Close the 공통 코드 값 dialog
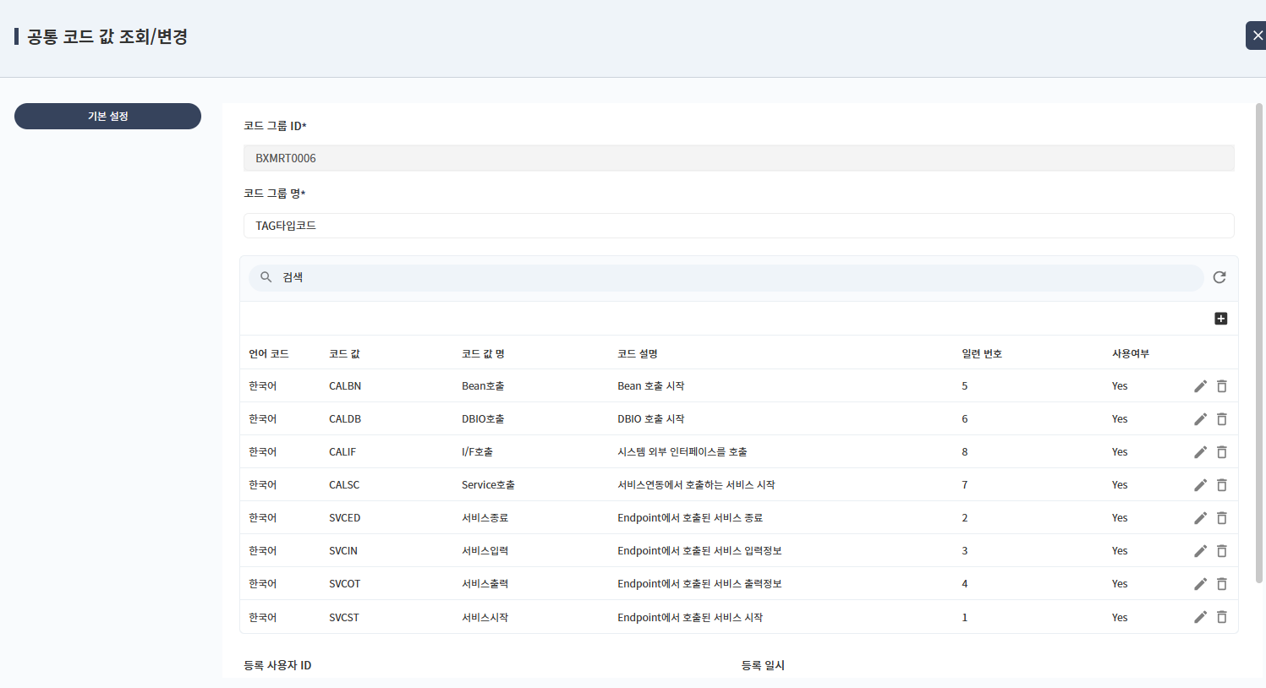1266x688 pixels. (x=1256, y=36)
